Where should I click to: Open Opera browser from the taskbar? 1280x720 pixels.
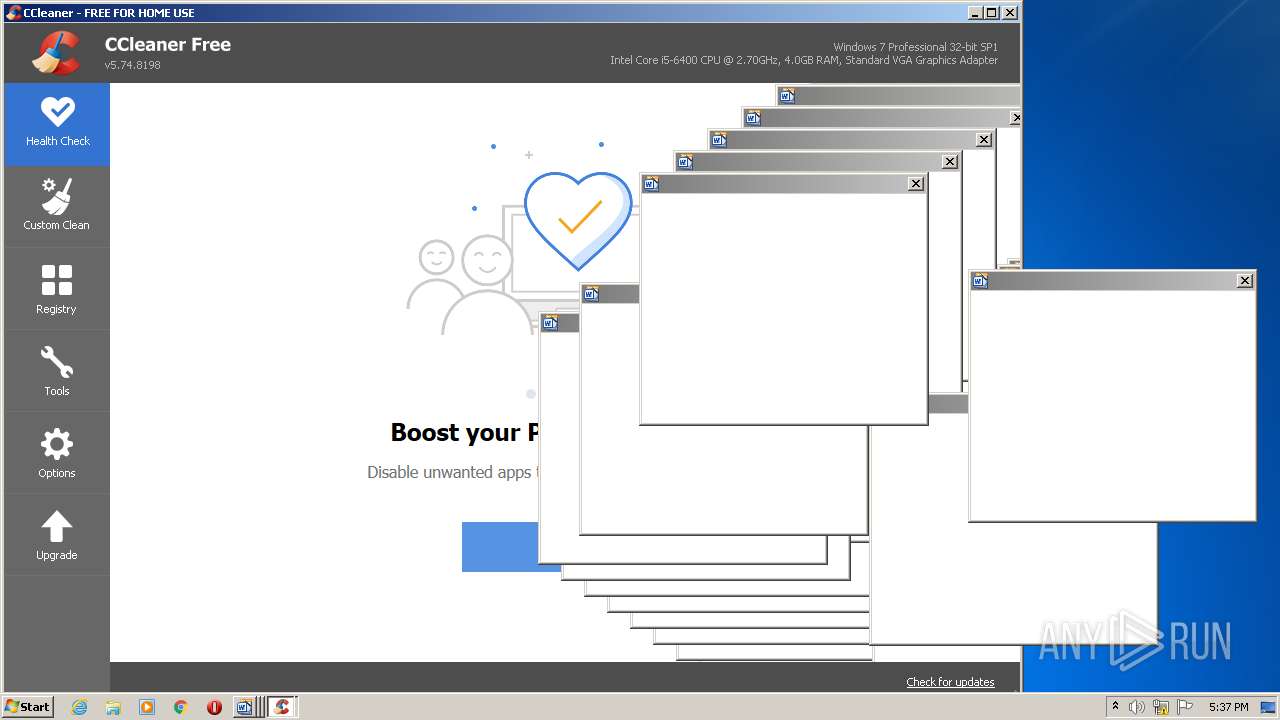[x=214, y=707]
